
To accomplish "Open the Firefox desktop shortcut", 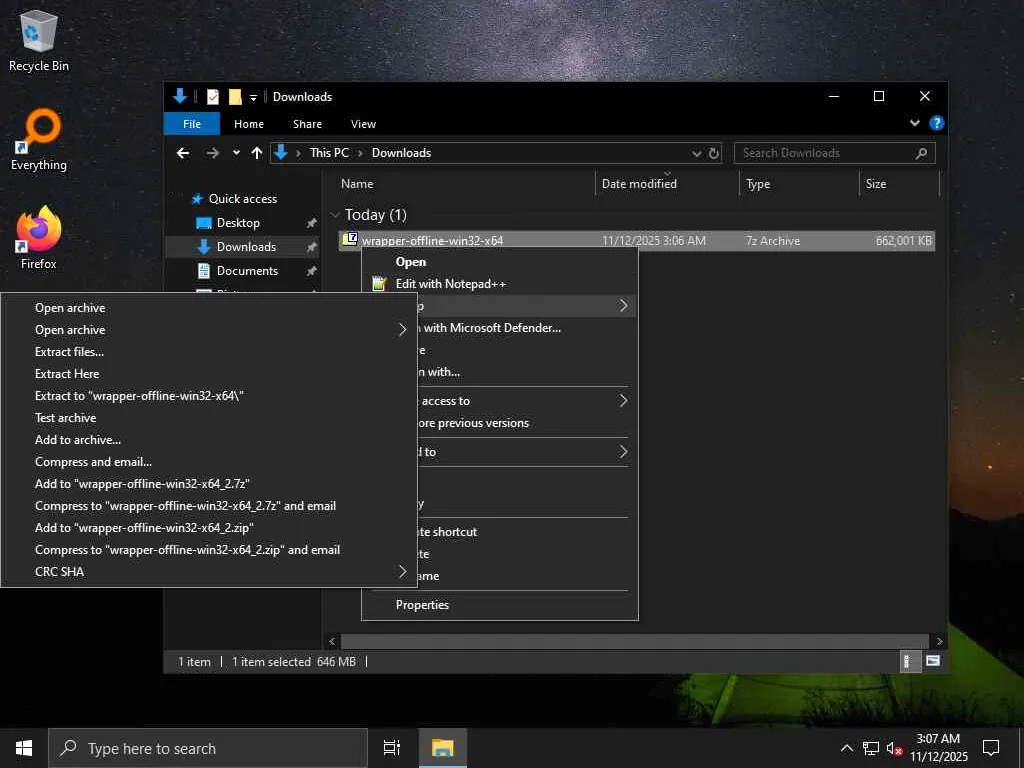I will 39,238.
